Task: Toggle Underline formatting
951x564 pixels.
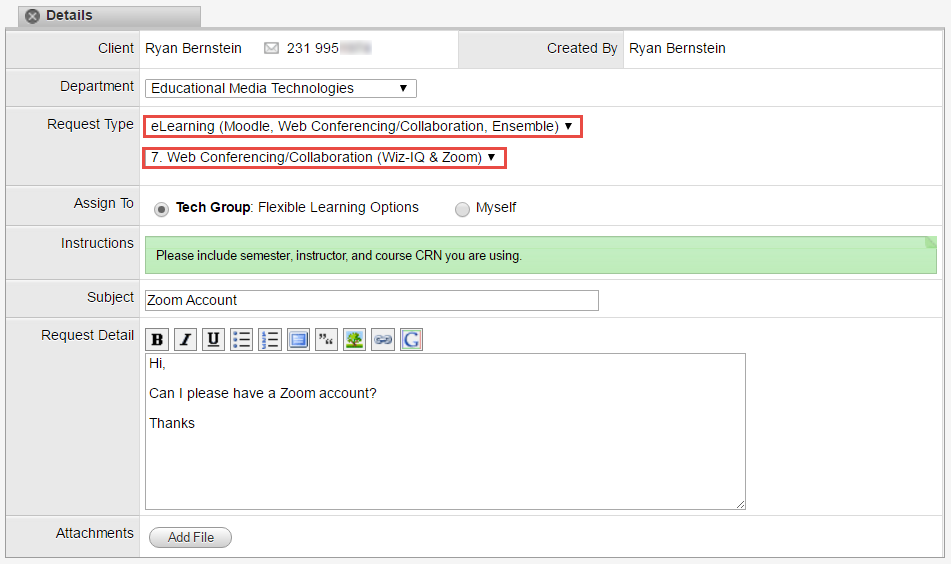Action: pyautogui.click(x=213, y=340)
